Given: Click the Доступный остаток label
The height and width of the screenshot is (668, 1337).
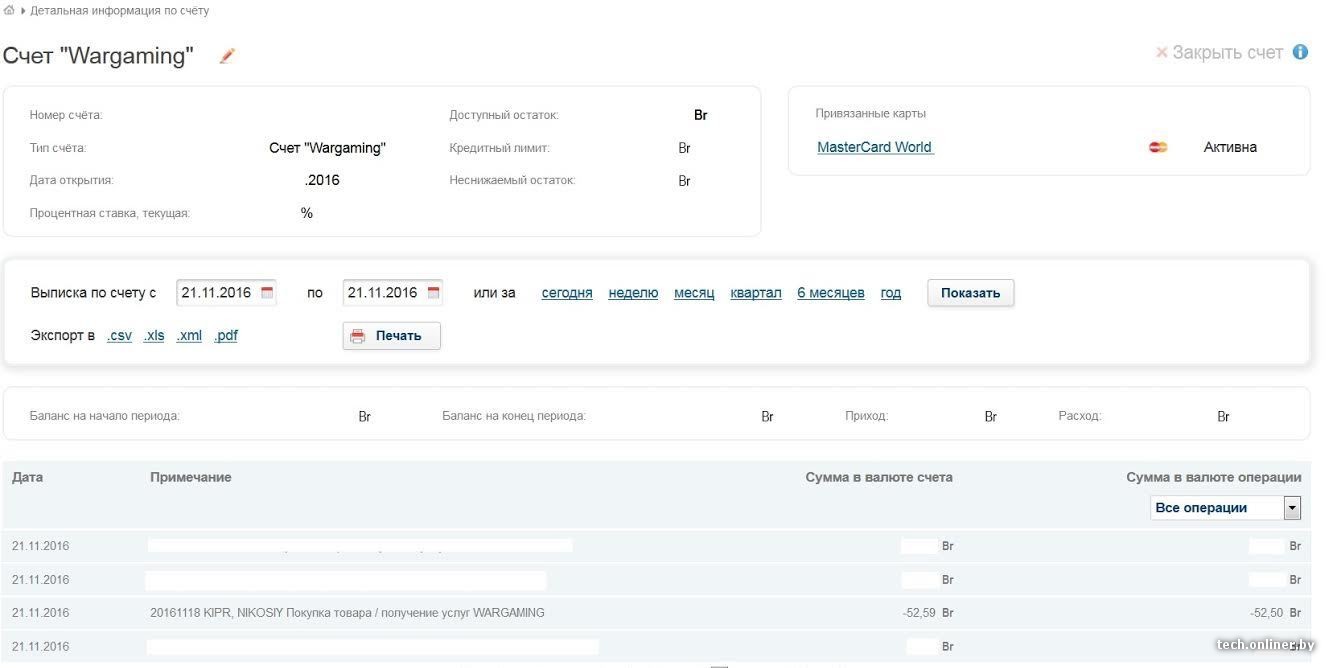Looking at the screenshot, I should pos(504,115).
